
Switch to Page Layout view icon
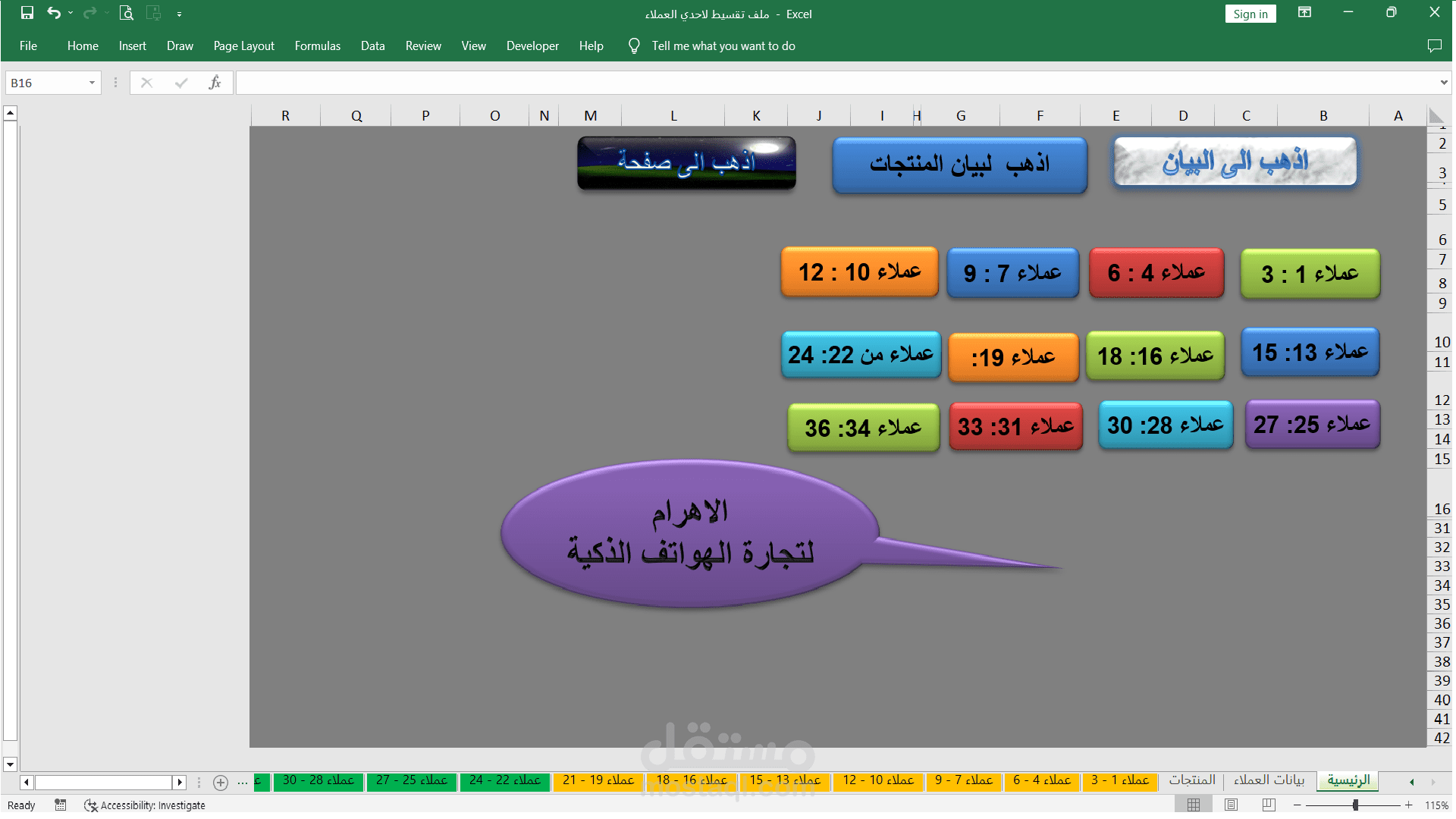1231,805
